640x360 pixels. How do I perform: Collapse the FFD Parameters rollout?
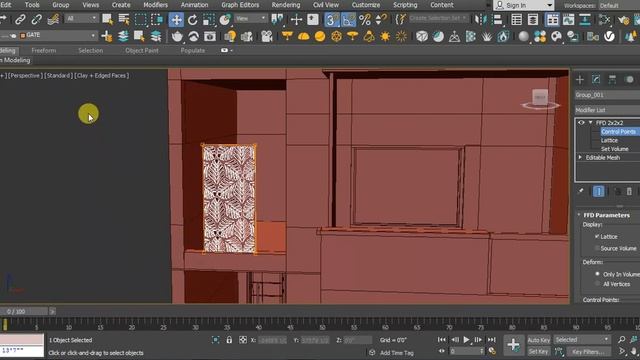[579, 215]
